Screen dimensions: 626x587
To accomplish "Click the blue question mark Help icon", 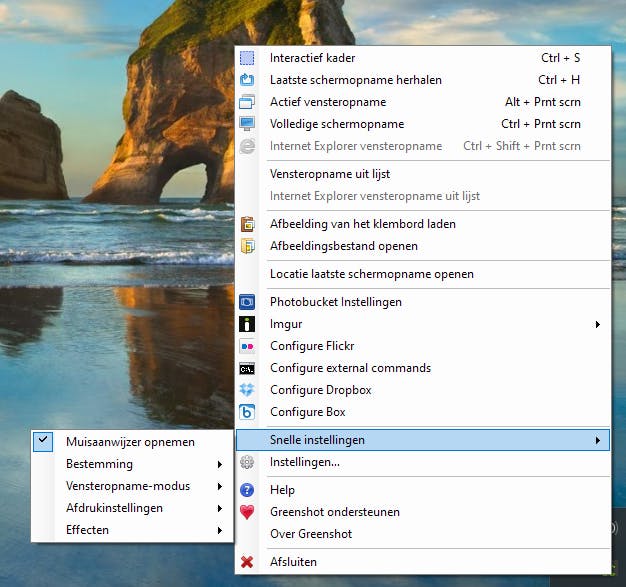I will (x=247, y=490).
